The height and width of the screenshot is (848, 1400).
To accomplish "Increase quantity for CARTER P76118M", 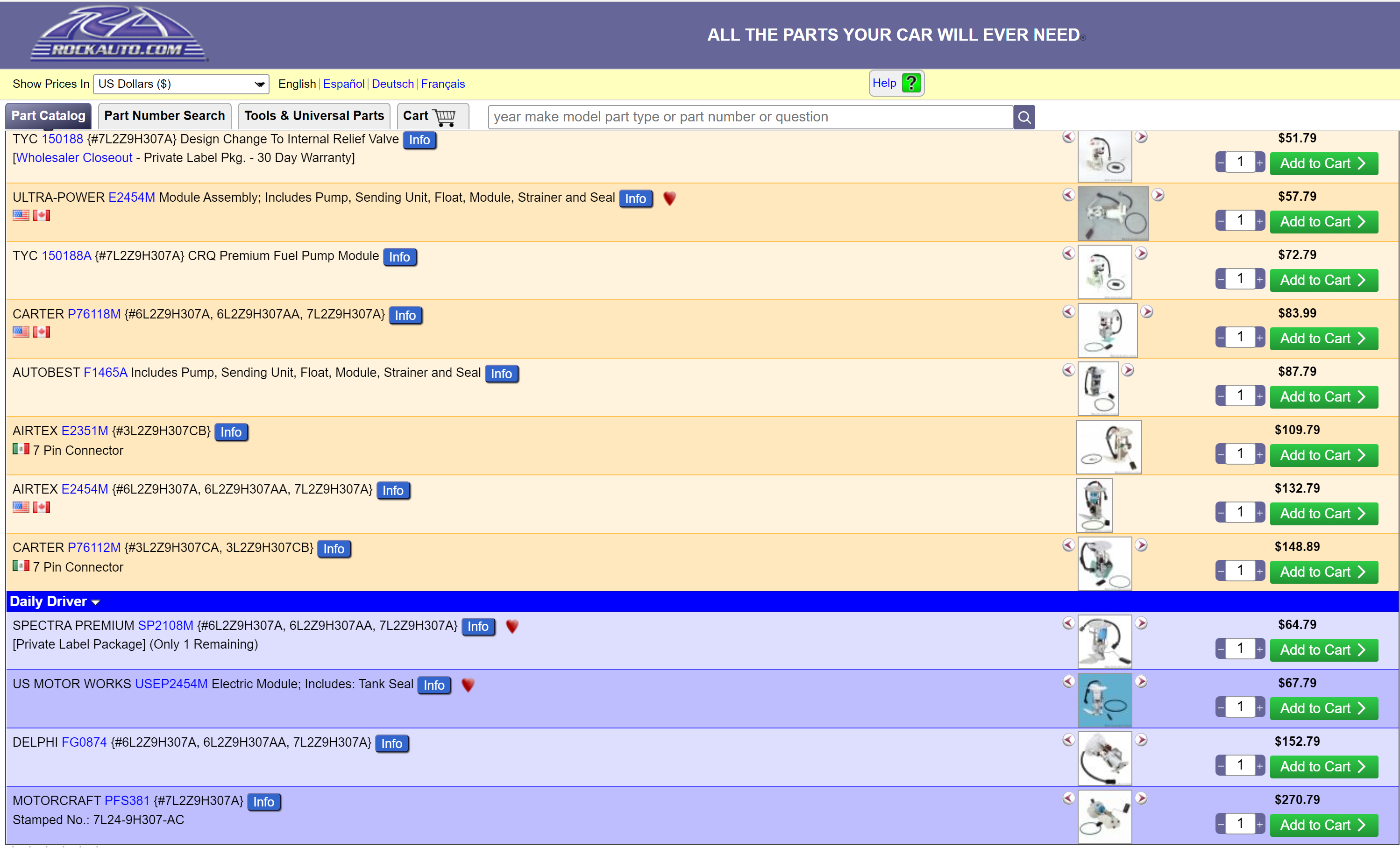I will [x=1260, y=338].
